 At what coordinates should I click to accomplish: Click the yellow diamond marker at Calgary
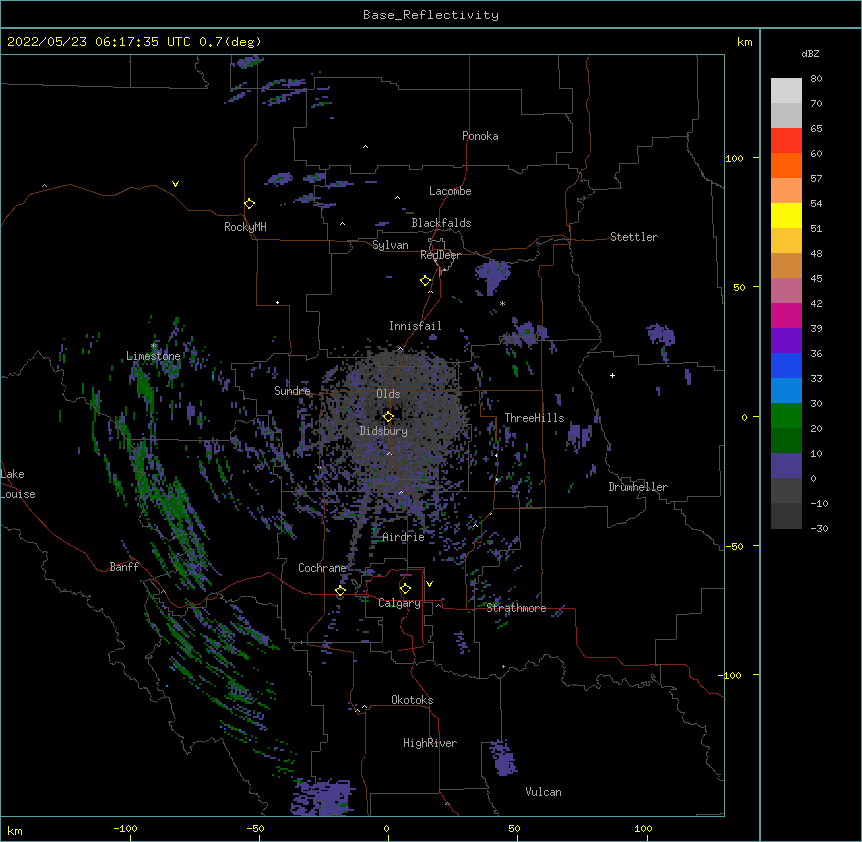point(405,589)
